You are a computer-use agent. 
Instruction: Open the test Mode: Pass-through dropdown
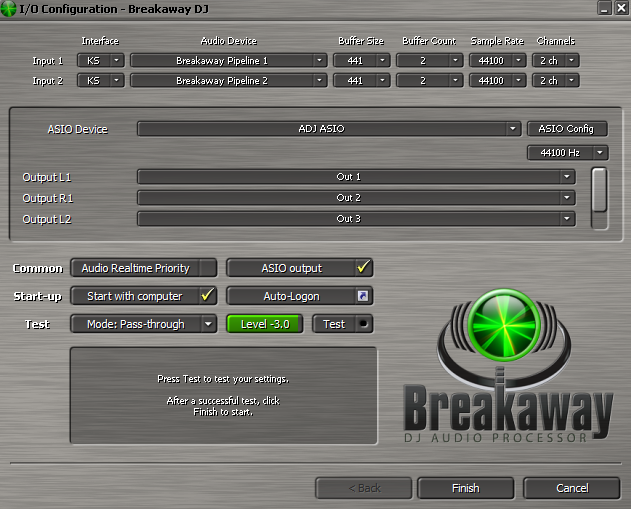(x=144, y=324)
